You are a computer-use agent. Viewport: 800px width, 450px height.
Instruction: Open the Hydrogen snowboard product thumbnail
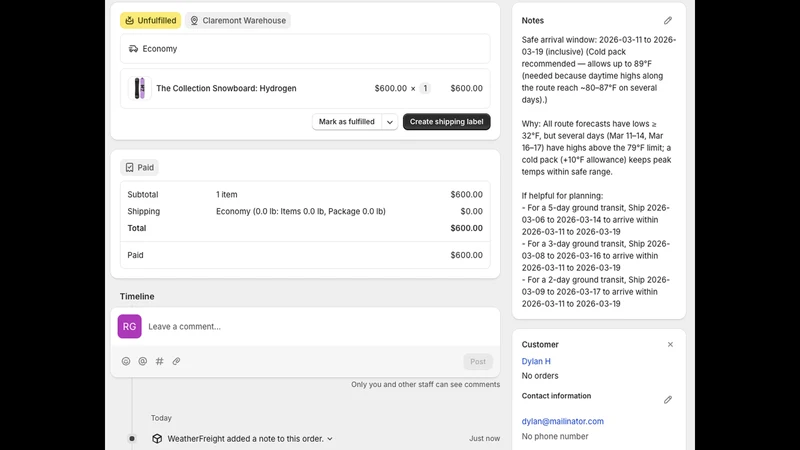click(x=139, y=88)
